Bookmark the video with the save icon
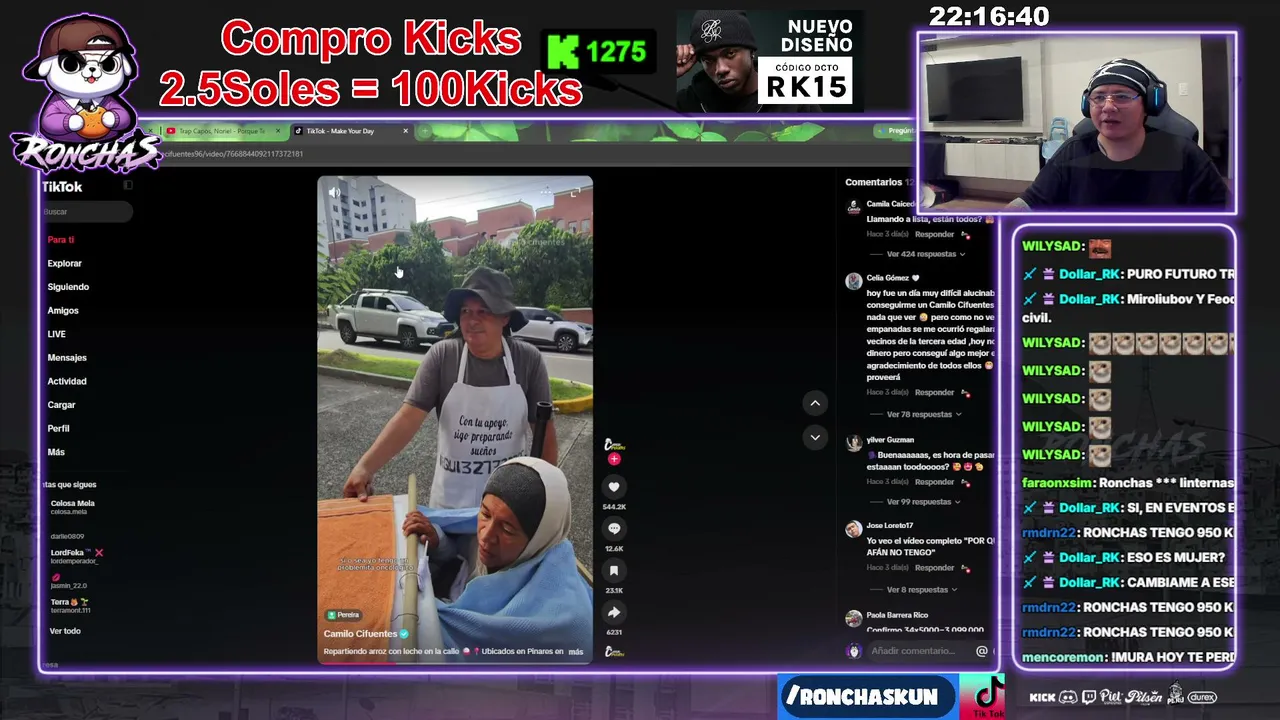 [614, 571]
